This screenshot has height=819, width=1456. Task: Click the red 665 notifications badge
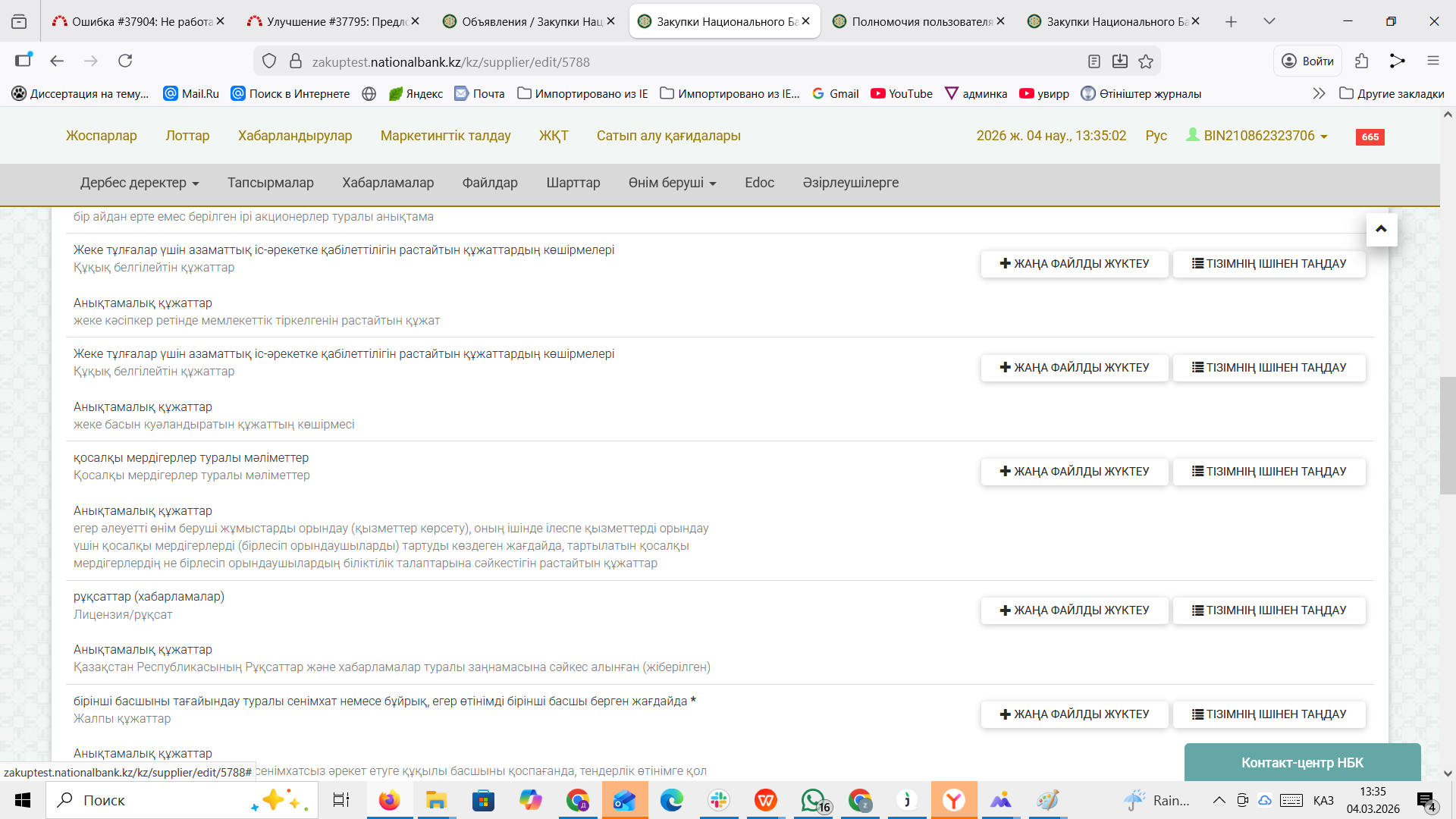1370,137
